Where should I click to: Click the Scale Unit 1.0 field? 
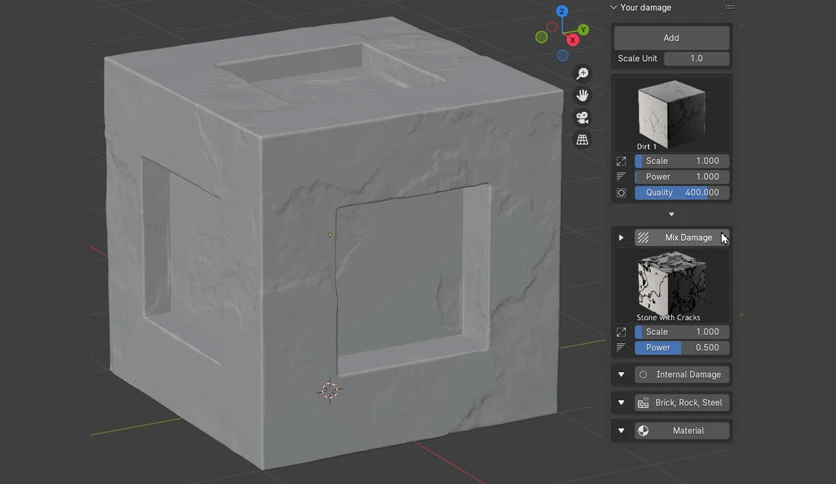click(697, 59)
